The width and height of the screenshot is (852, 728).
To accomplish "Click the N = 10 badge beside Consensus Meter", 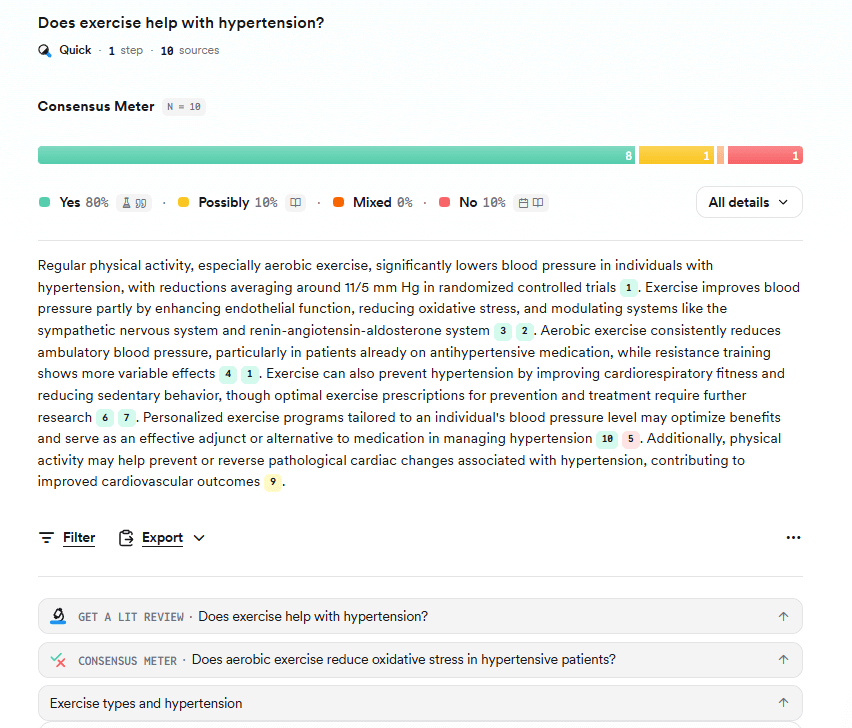I will coord(183,106).
